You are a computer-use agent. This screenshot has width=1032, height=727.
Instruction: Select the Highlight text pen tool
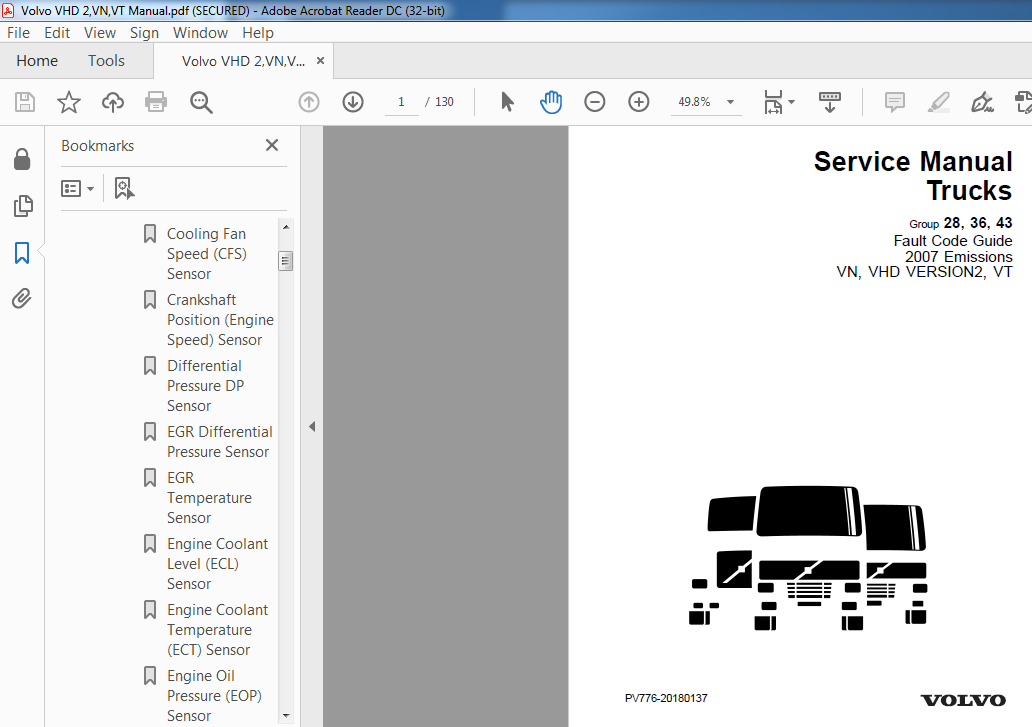939,102
